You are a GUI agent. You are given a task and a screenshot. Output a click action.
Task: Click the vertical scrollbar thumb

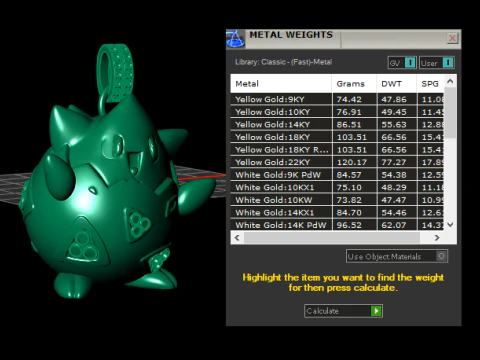tap(450, 113)
